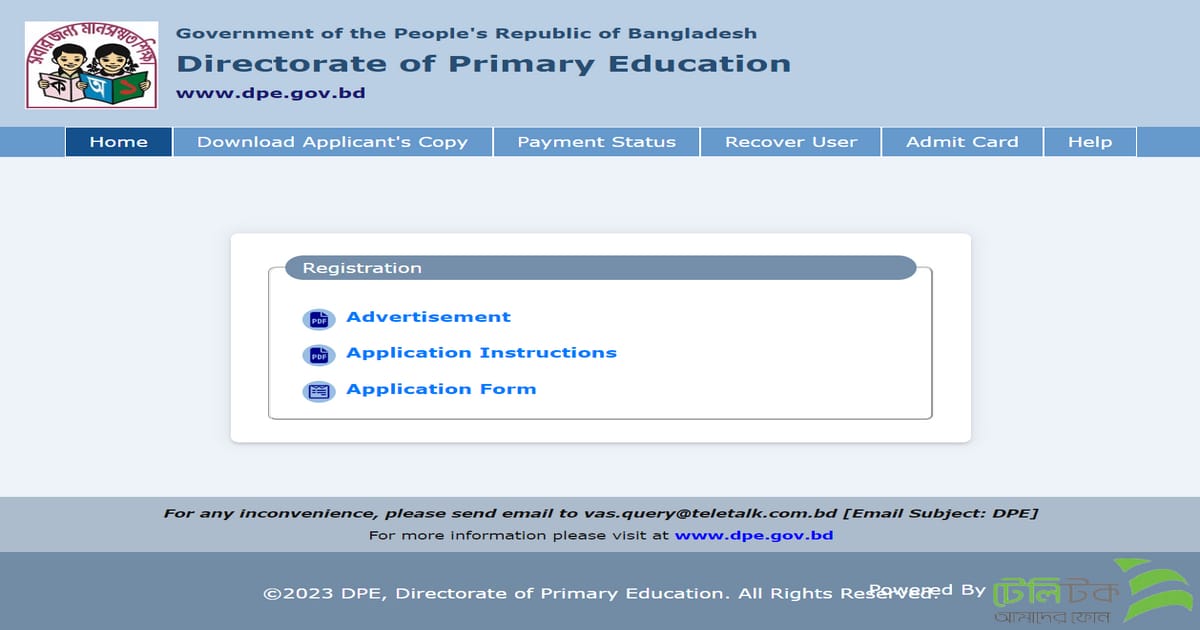Click the www.dpe.gov.bd address in the header
This screenshot has width=1200, height=630.
270,94
